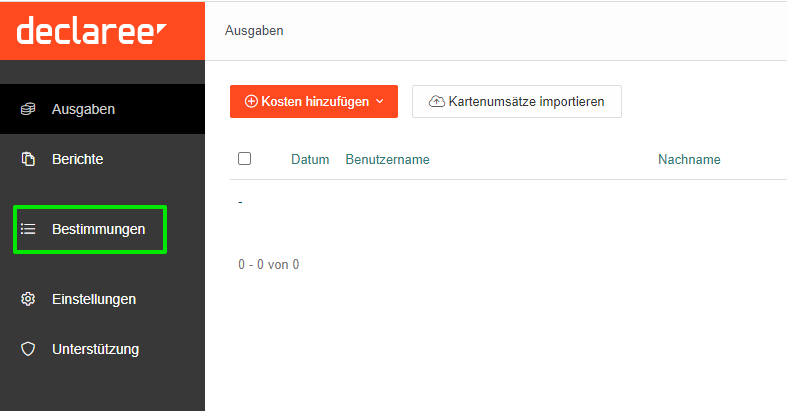
Task: Click the Benutzername column header
Action: (x=387, y=160)
